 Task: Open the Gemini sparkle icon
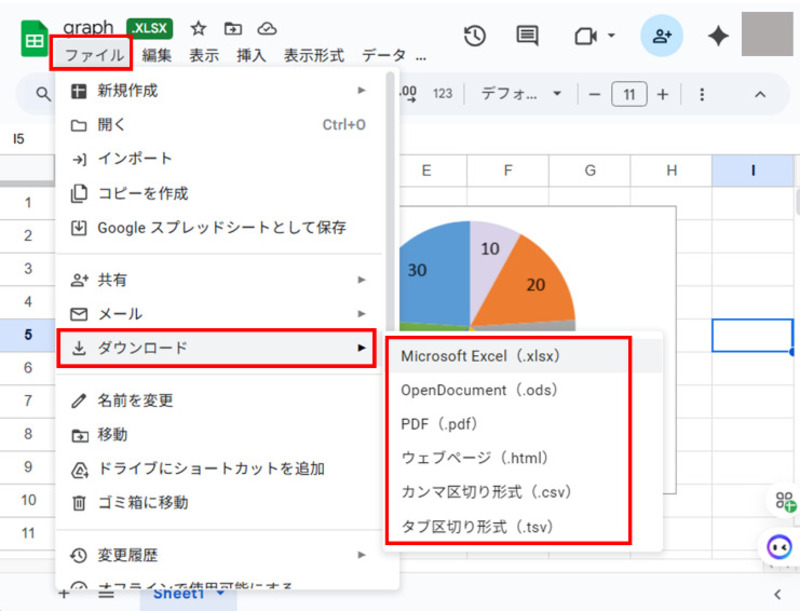(718, 36)
